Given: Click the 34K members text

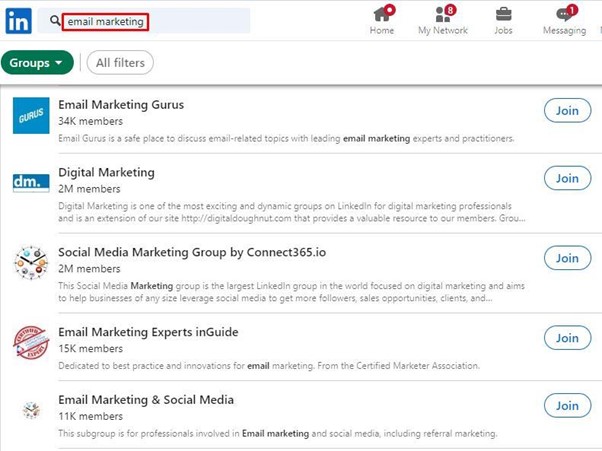Looking at the screenshot, I should (x=91, y=121).
